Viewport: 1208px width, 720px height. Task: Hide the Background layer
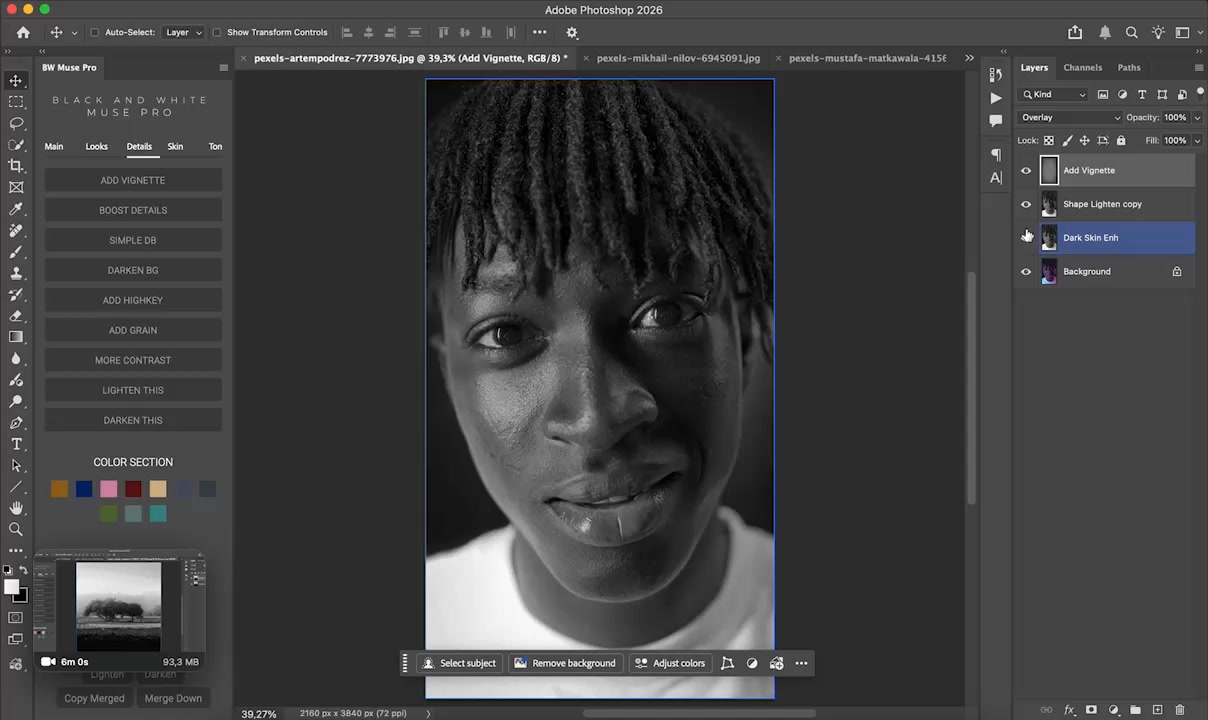pos(1026,272)
